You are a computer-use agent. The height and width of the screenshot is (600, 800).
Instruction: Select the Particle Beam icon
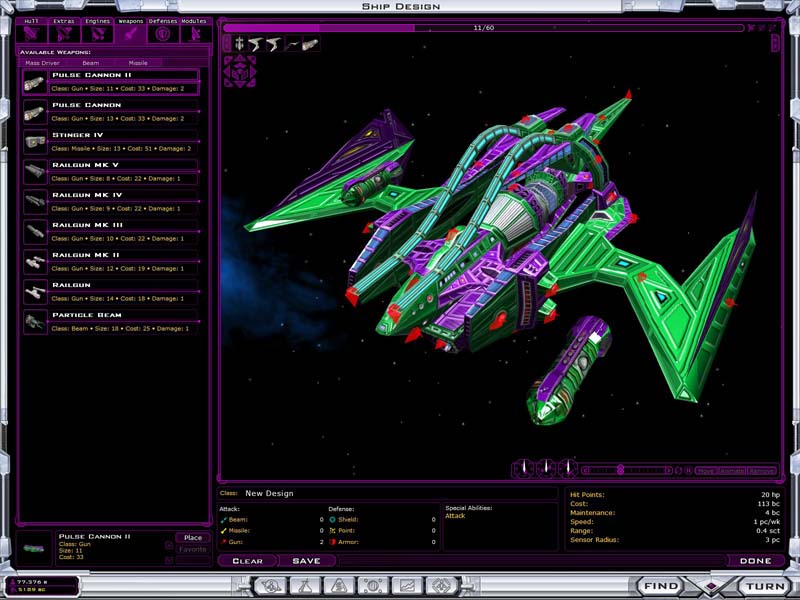click(35, 322)
